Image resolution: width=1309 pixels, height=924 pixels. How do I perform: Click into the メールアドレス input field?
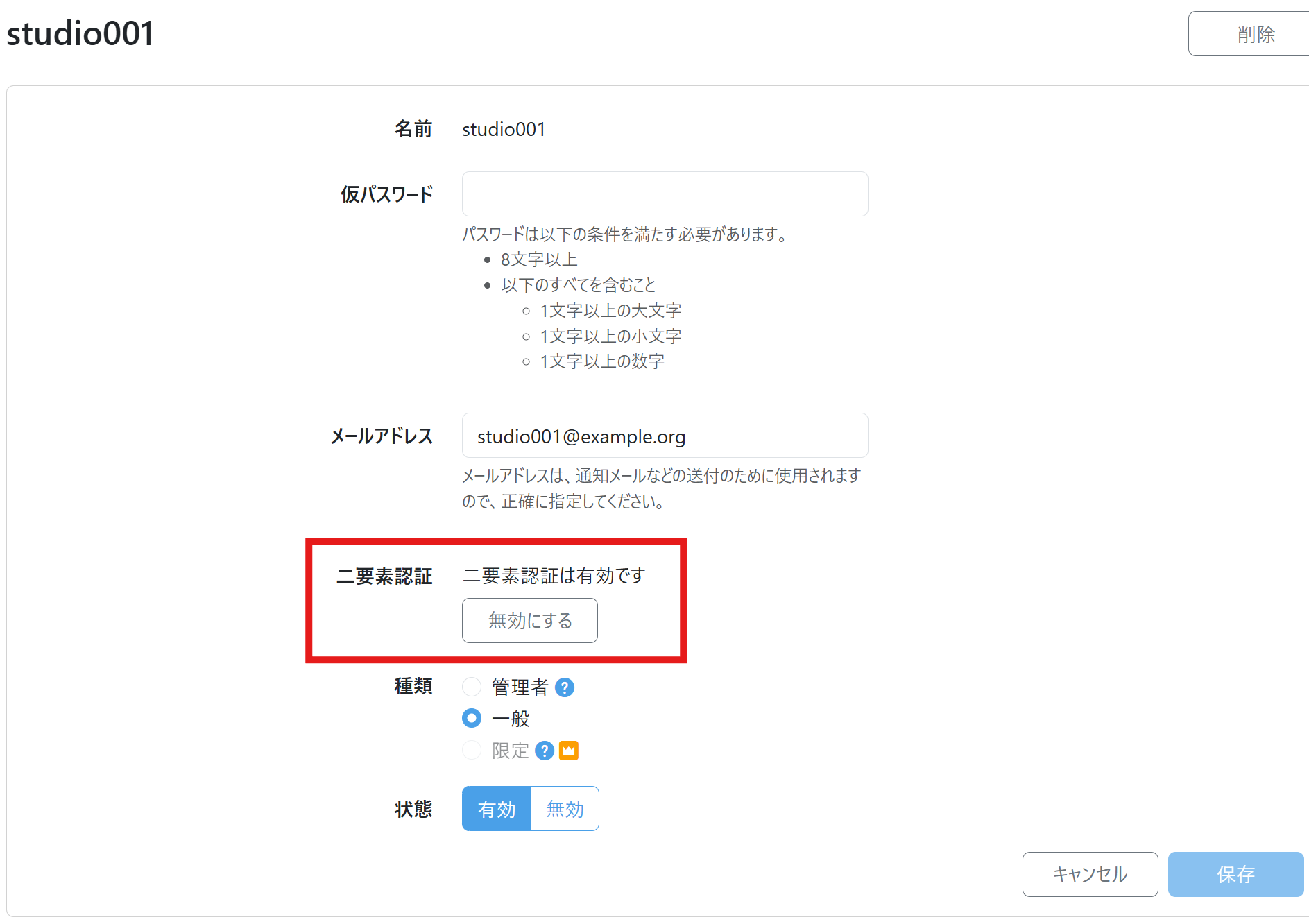[665, 436]
